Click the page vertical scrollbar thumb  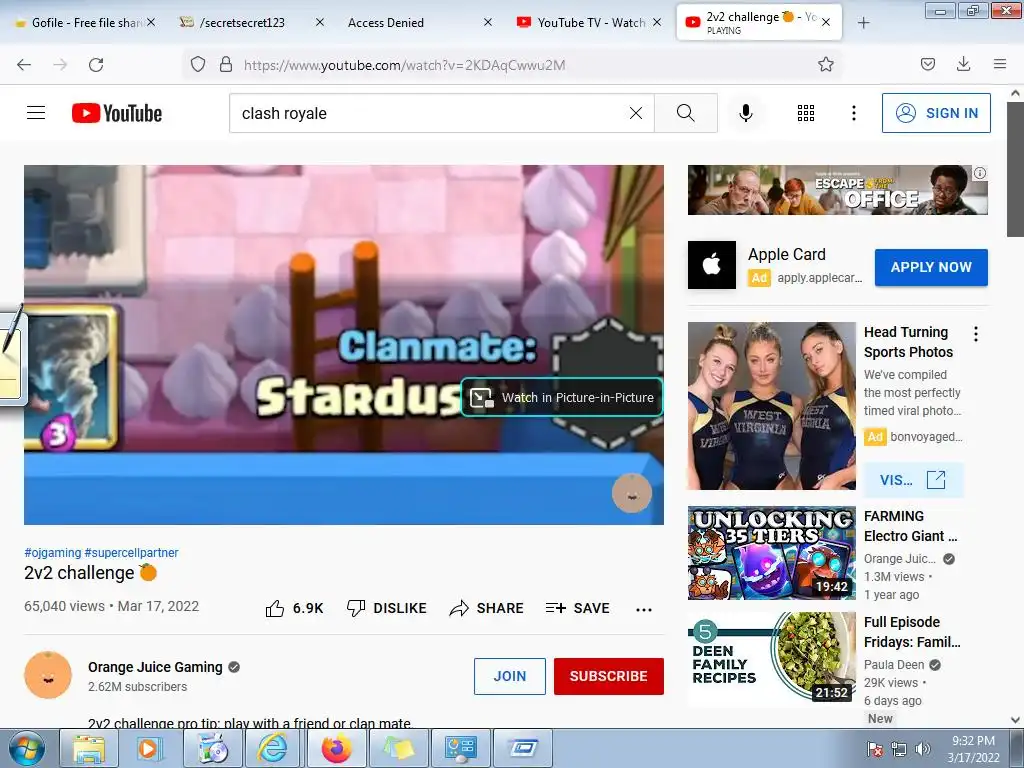[x=1015, y=171]
